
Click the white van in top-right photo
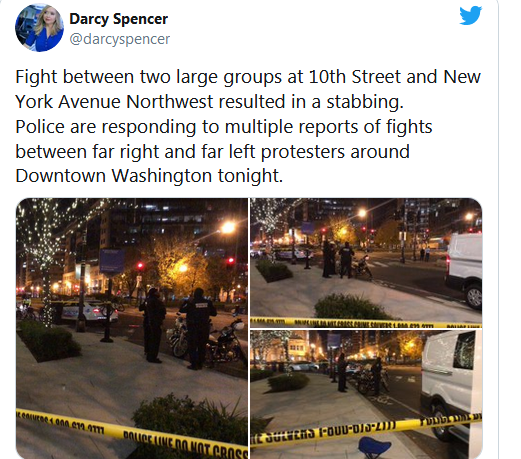pos(464,269)
